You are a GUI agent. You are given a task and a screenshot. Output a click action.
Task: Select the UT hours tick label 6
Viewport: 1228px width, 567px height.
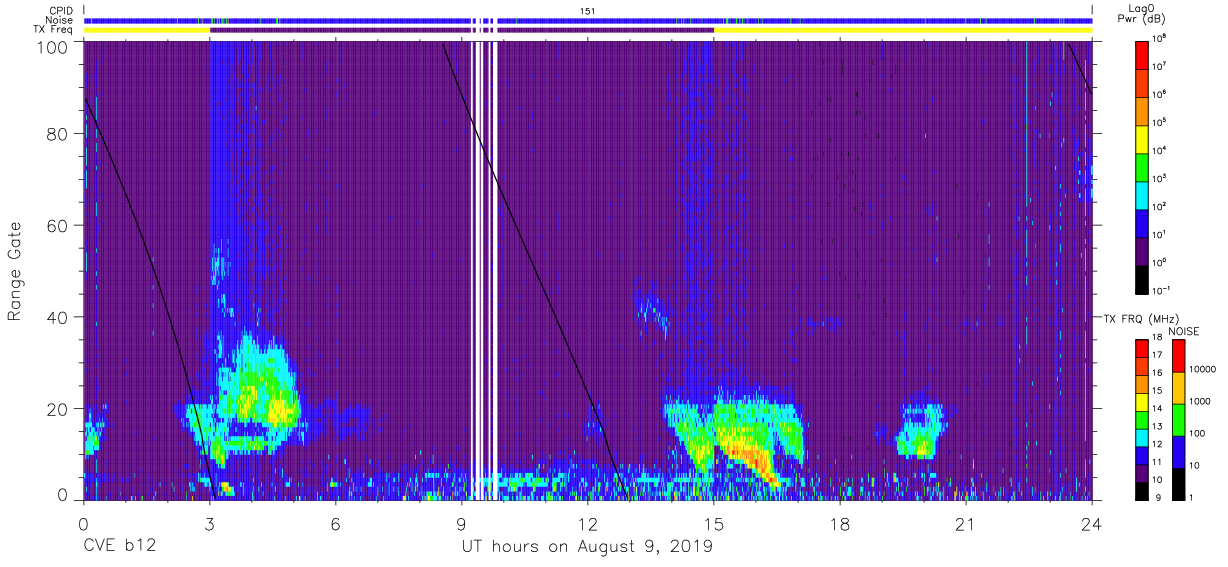coord(336,523)
